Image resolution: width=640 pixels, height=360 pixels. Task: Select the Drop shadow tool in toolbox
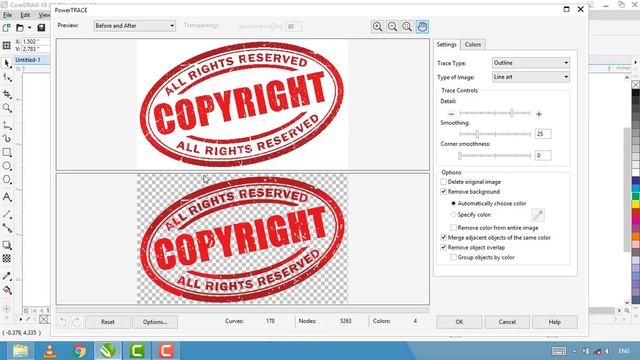point(7,245)
